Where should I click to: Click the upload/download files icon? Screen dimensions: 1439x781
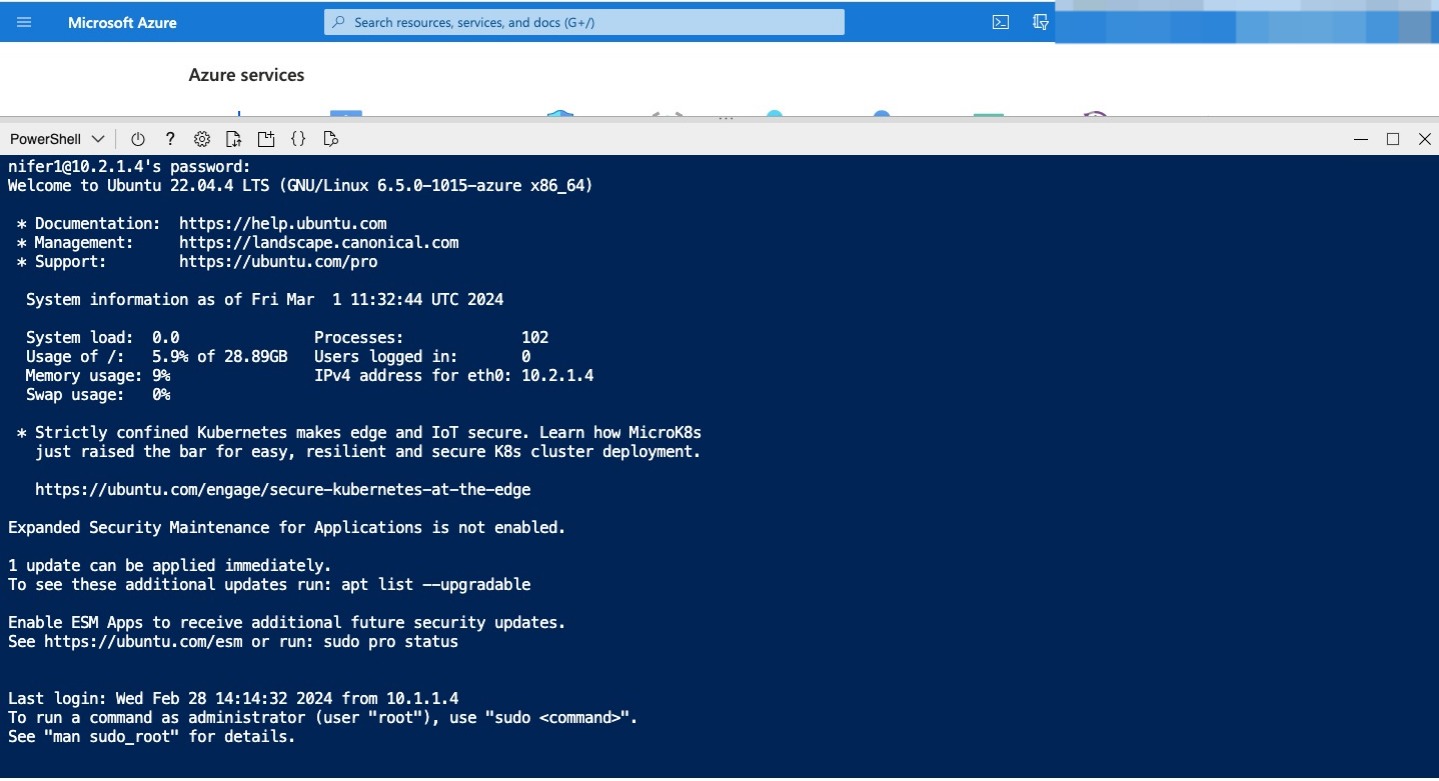click(x=234, y=139)
